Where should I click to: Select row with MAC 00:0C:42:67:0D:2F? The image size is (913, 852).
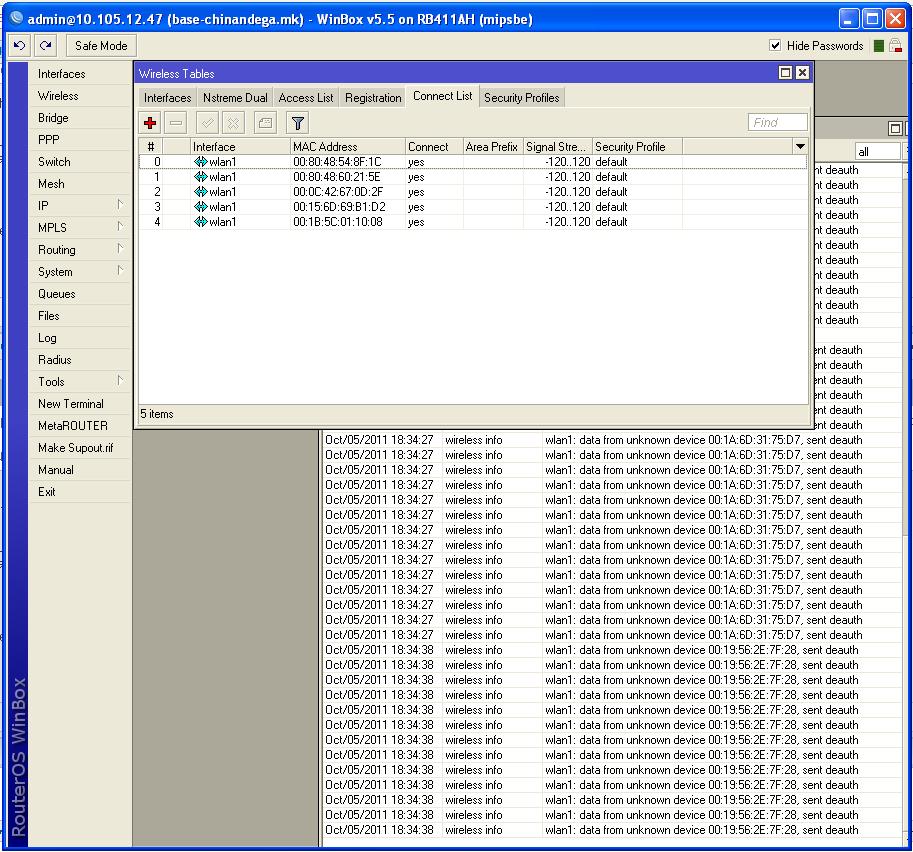click(473, 192)
